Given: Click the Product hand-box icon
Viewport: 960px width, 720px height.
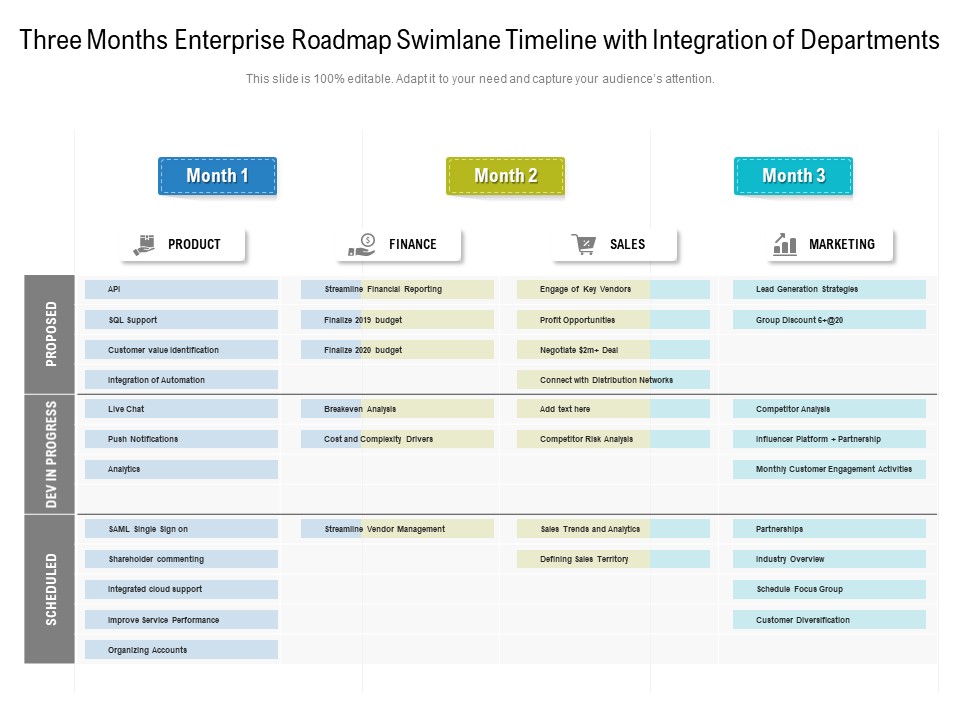Looking at the screenshot, I should 144,244.
